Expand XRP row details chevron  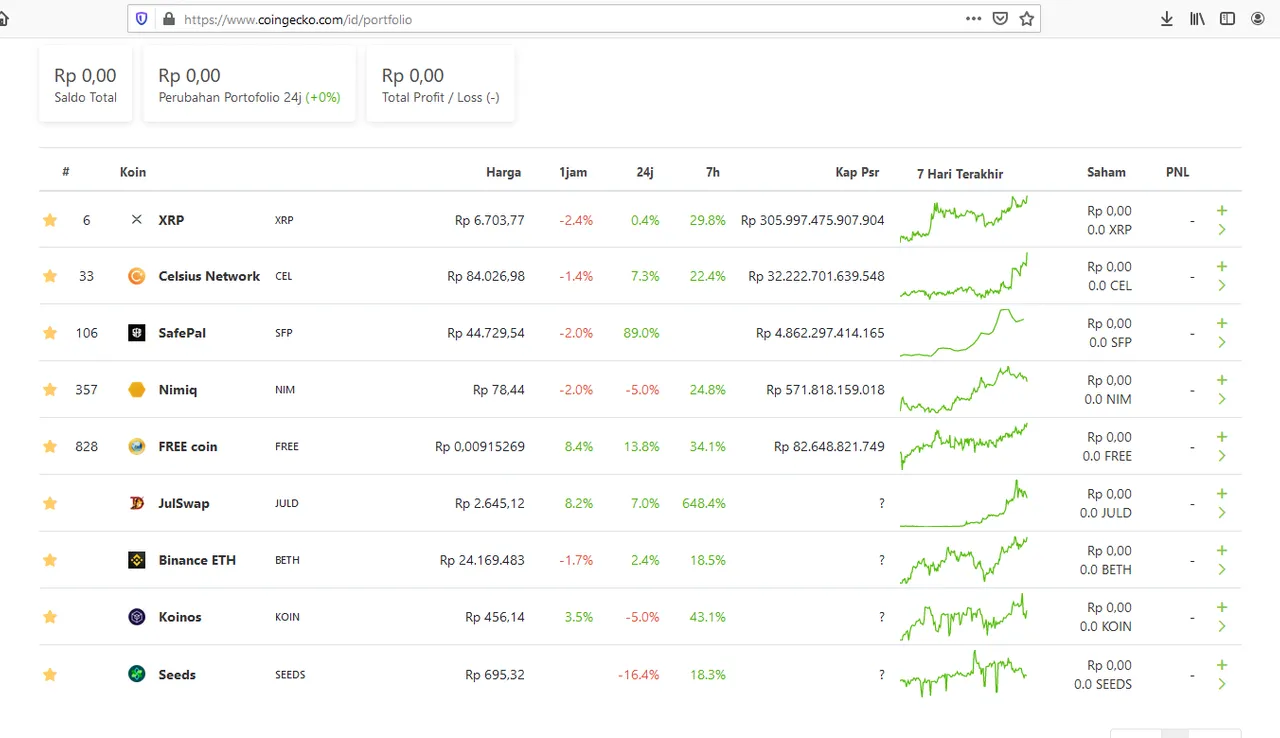(x=1222, y=230)
